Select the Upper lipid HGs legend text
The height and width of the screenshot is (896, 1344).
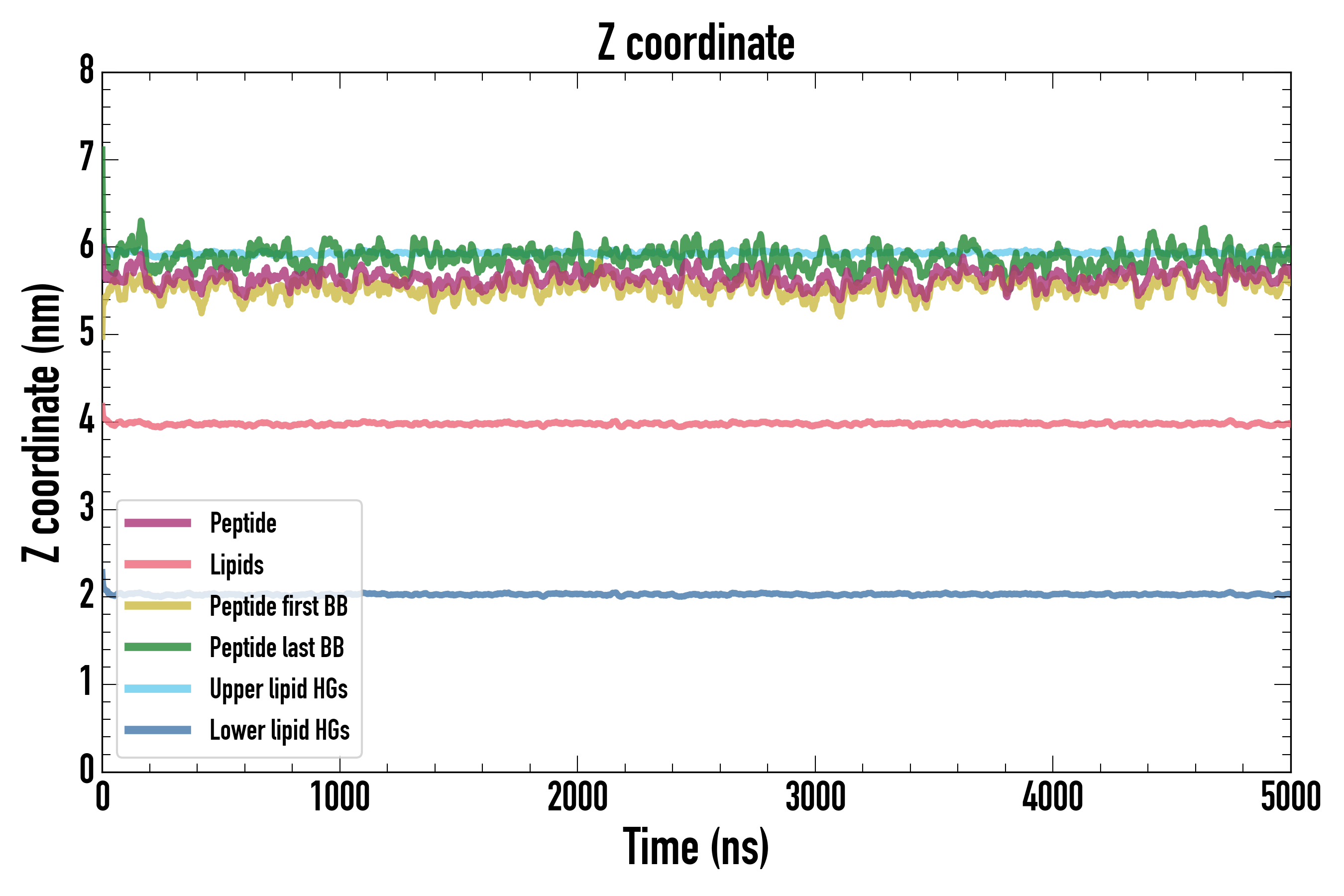point(279,688)
